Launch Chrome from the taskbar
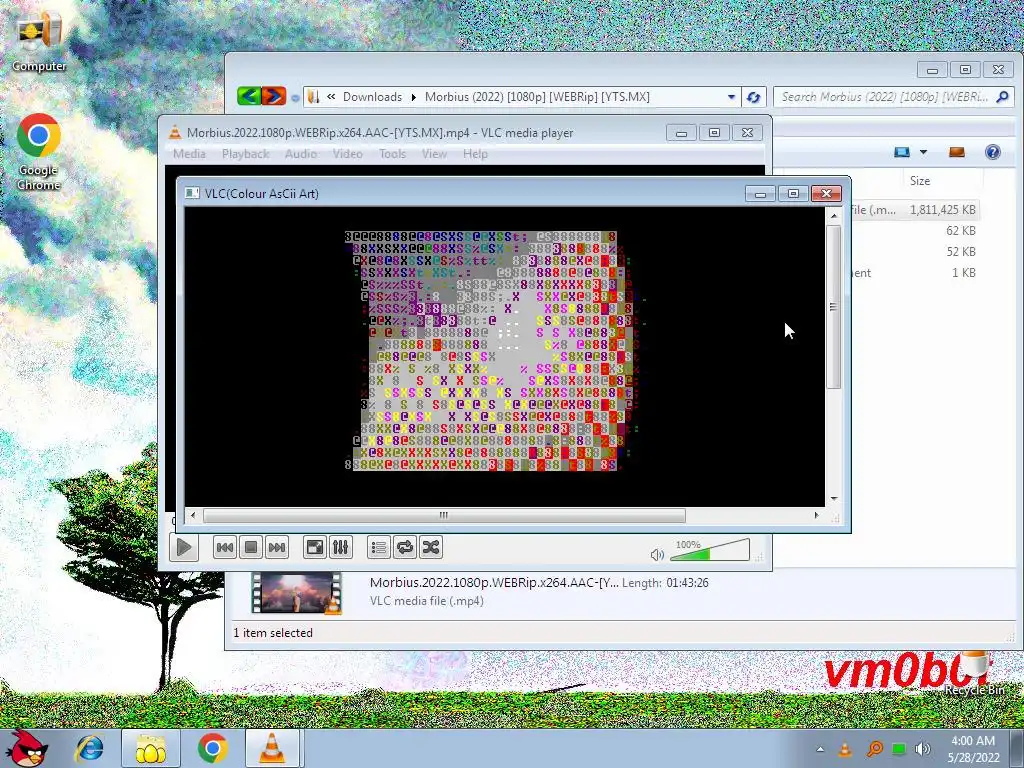 [x=213, y=748]
